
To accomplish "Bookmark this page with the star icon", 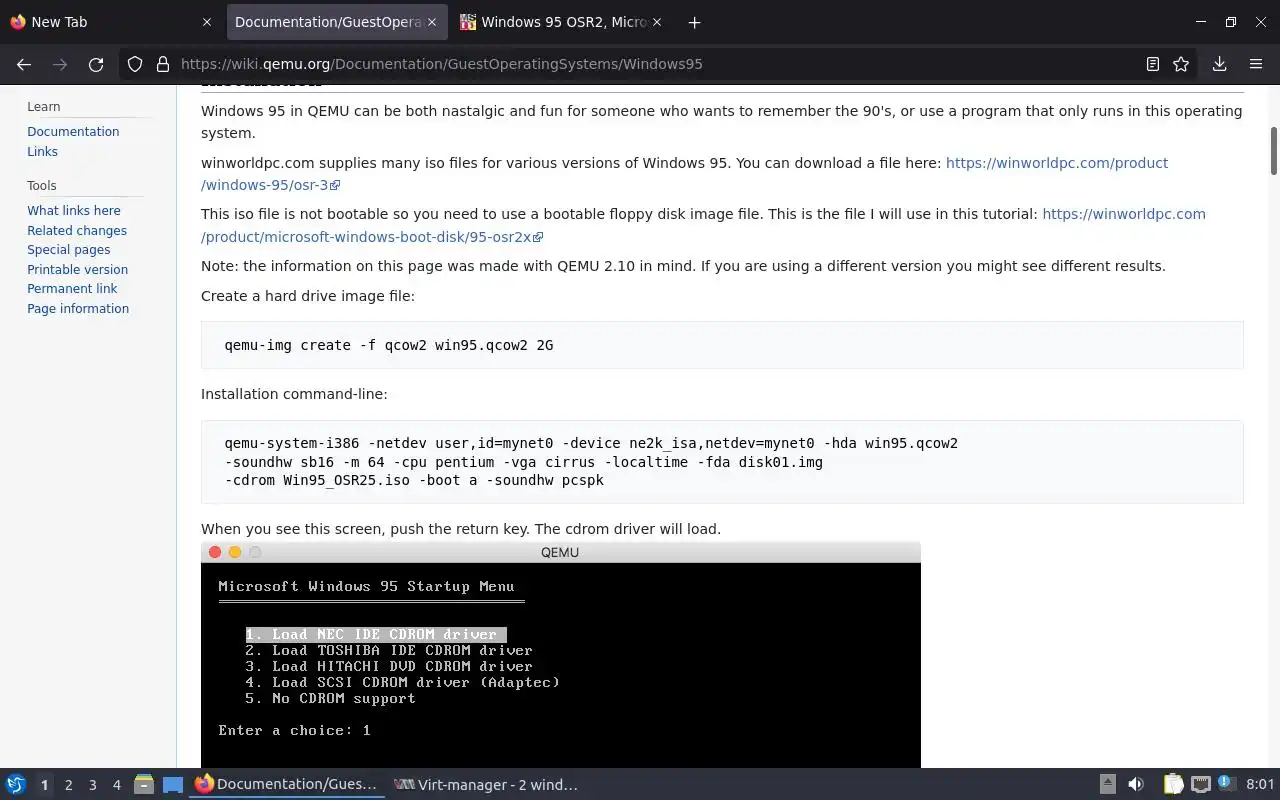I will [x=1181, y=64].
